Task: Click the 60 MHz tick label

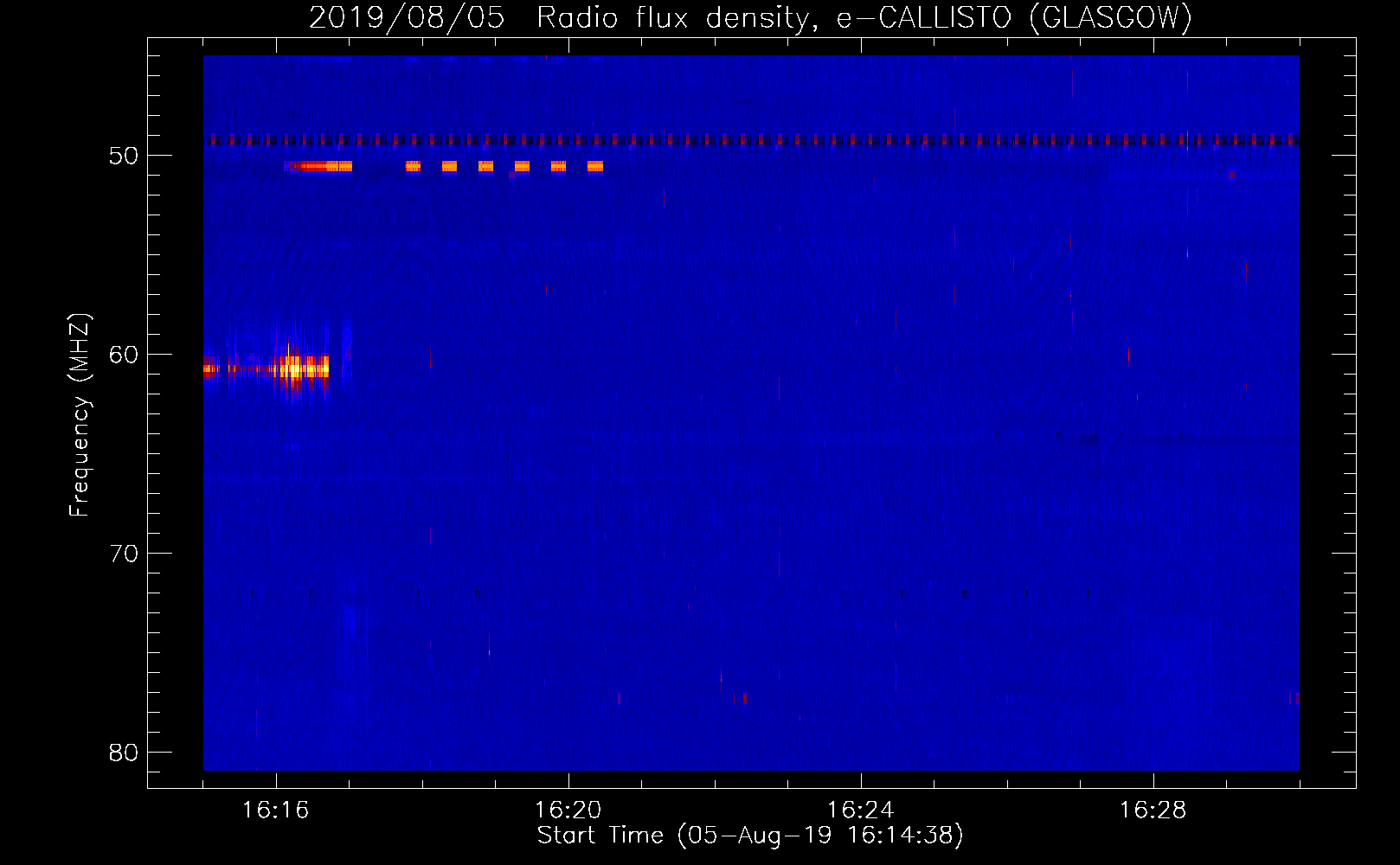Action: [x=124, y=355]
